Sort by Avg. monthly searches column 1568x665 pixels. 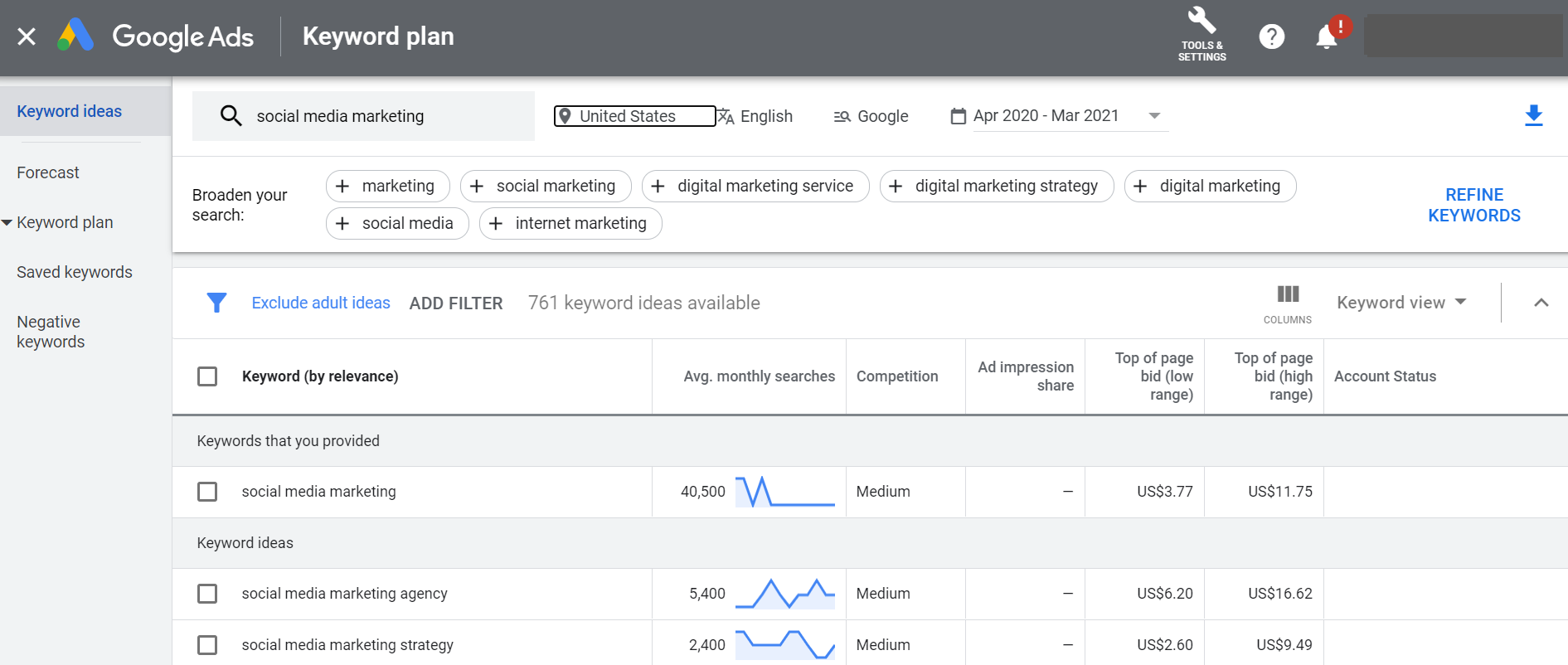(759, 376)
